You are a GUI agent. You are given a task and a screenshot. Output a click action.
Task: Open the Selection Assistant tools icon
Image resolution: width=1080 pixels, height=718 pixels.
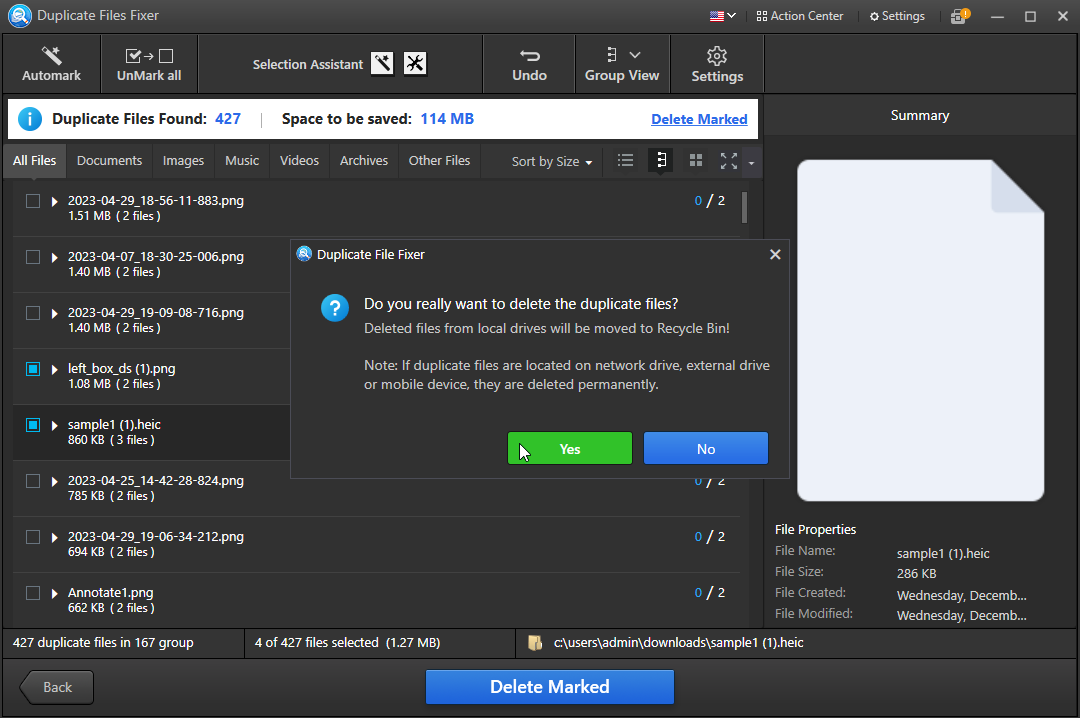(414, 63)
